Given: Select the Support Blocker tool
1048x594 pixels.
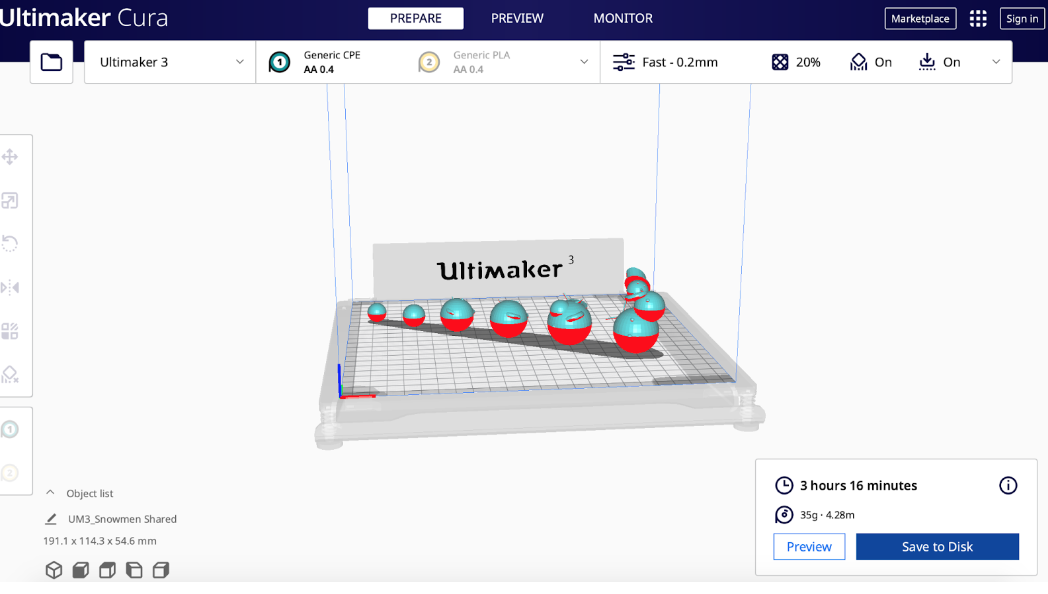Looking at the screenshot, I should [x=10, y=375].
